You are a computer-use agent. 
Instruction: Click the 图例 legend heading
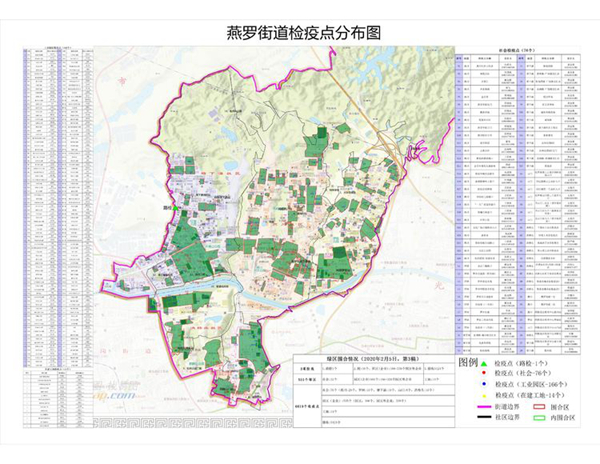click(468, 363)
